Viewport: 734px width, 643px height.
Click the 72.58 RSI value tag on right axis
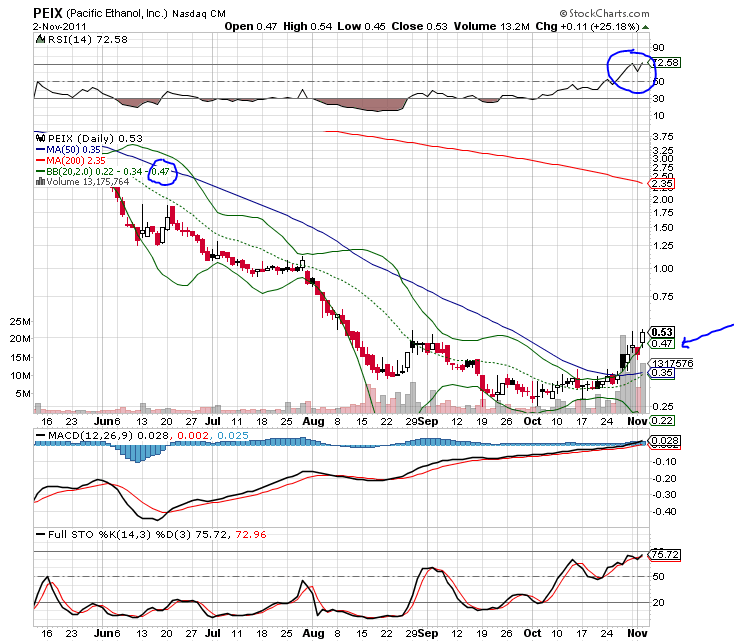click(665, 62)
